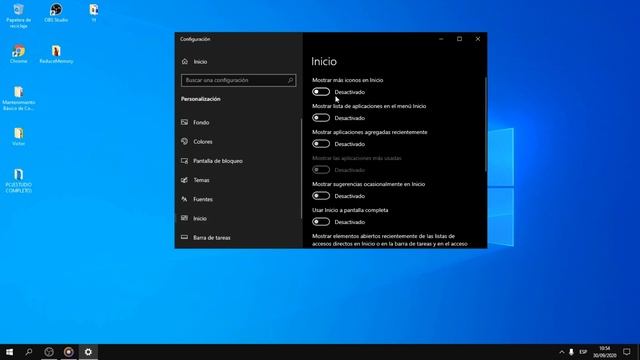Click the Fuentes font icon
Screen dimensions: 640x360
pyautogui.click(x=184, y=199)
